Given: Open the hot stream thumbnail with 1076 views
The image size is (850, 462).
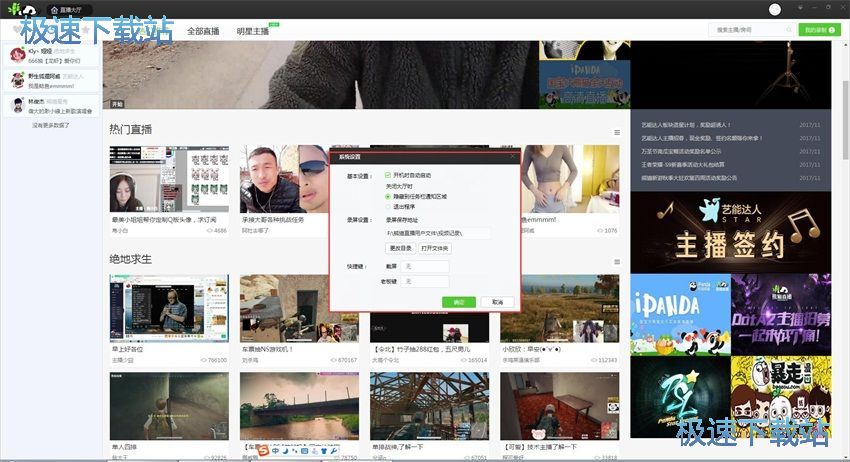Looking at the screenshot, I should click(570, 178).
